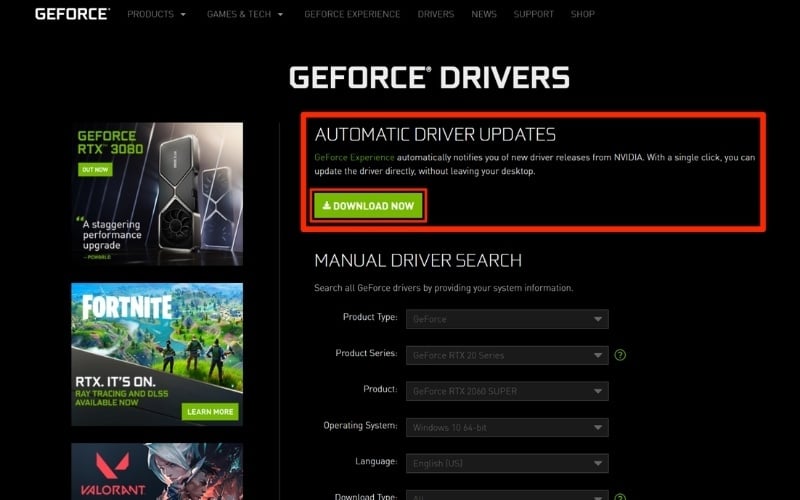Click the Language label
The width and height of the screenshot is (800, 500).
[376, 461]
